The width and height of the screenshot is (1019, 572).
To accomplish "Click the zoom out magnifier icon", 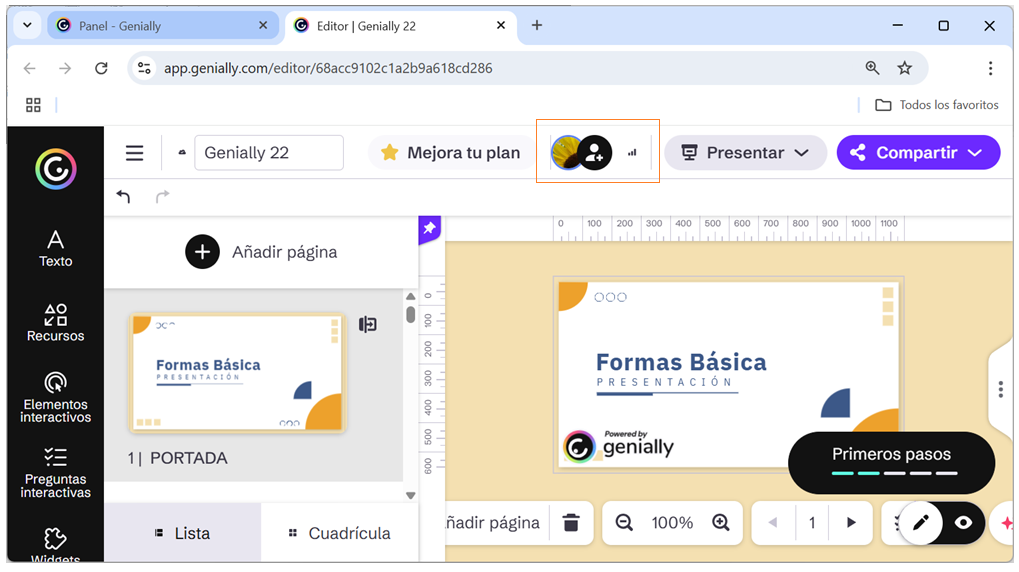I will pos(625,522).
